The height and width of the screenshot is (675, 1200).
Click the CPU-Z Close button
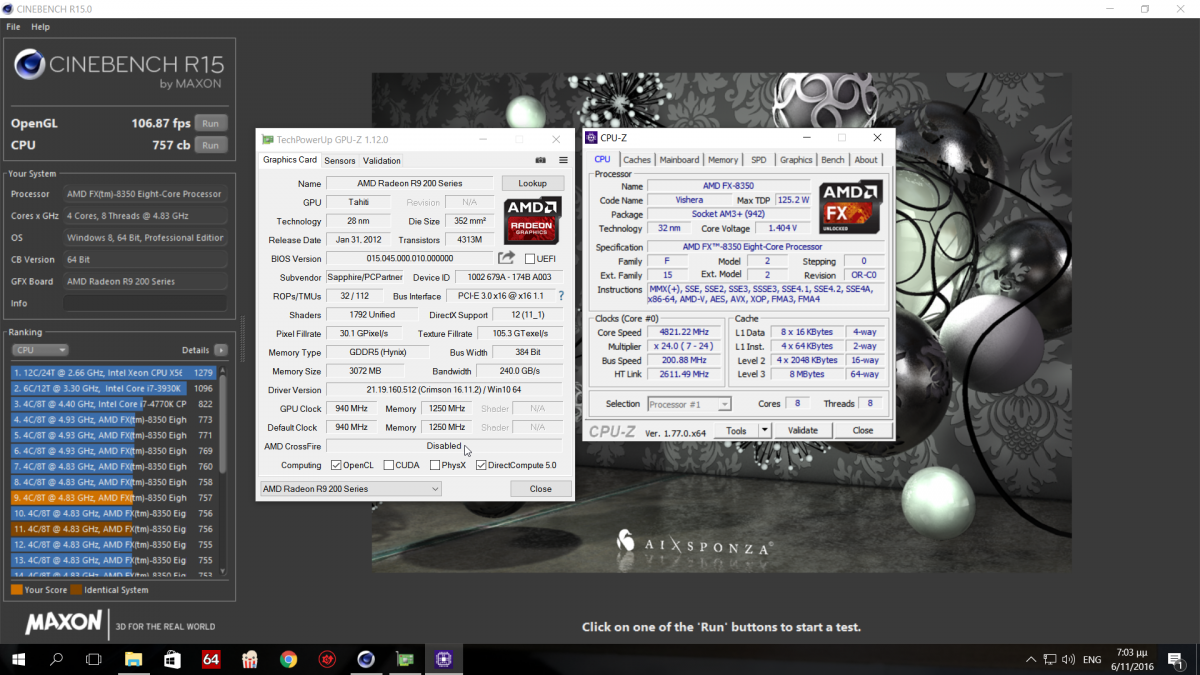click(863, 430)
